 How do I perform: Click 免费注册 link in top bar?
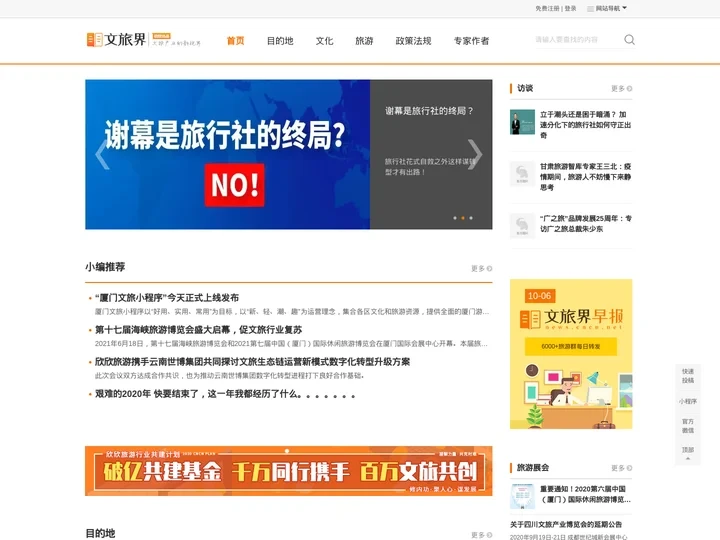(x=547, y=8)
